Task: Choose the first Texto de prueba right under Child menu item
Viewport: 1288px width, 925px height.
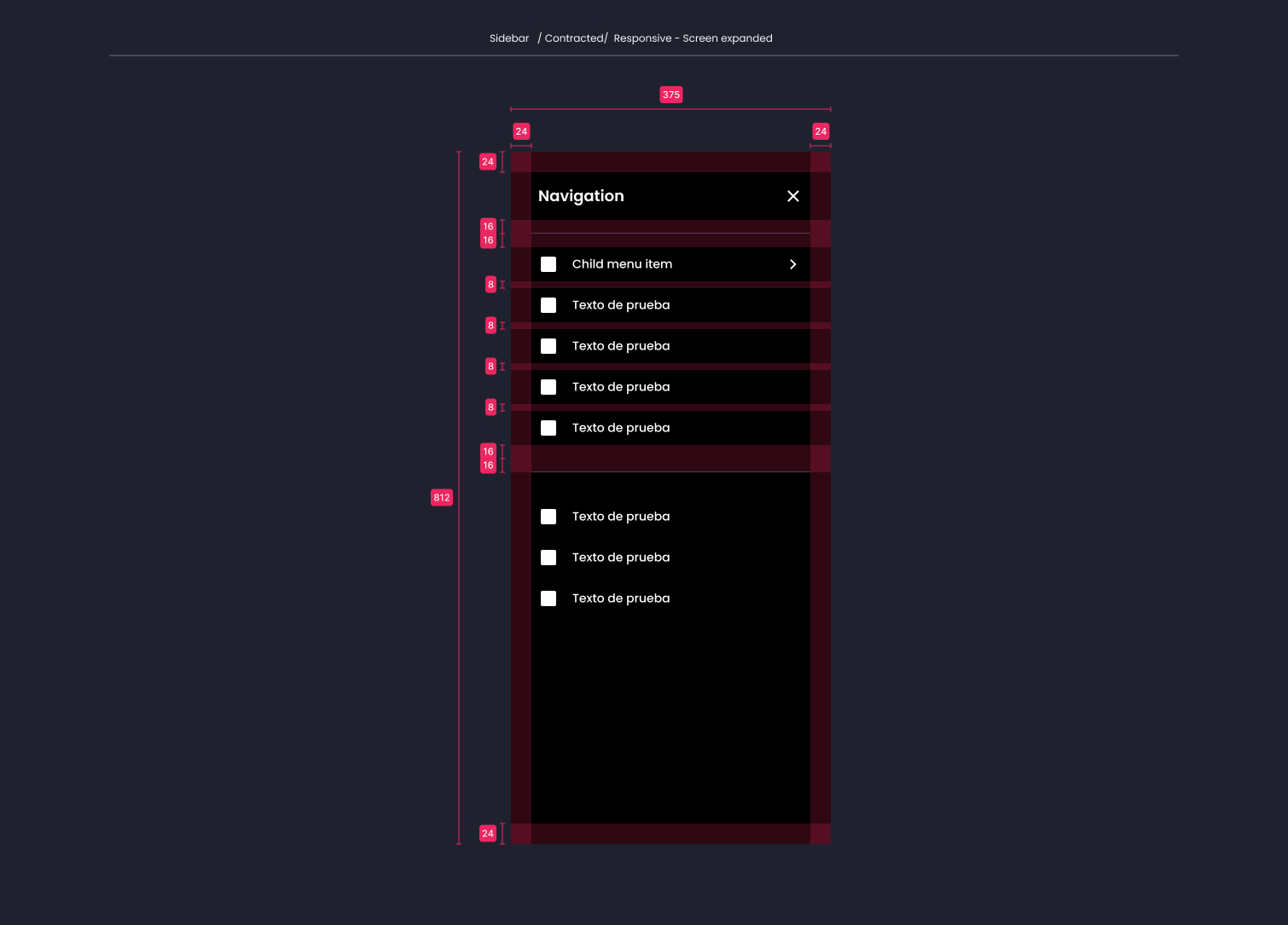Action: click(x=670, y=305)
